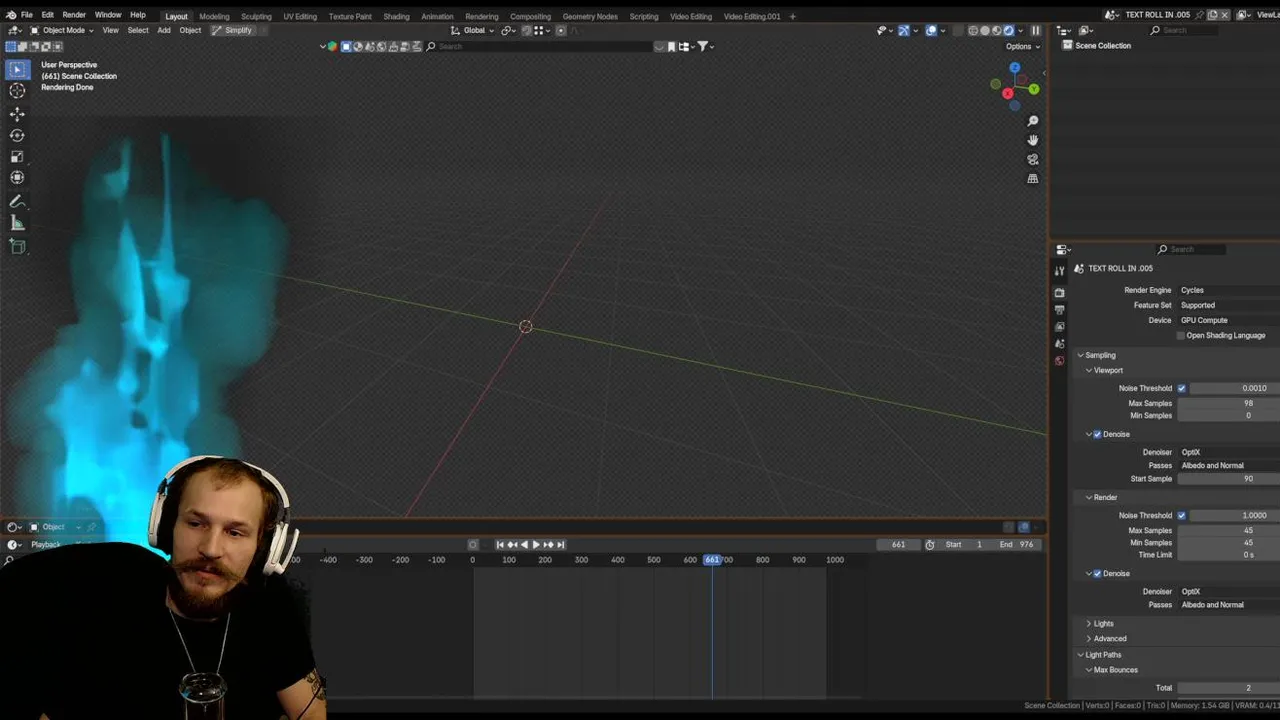Toggle viewport overlays visibility
This screenshot has height=720, width=1280.
click(931, 30)
